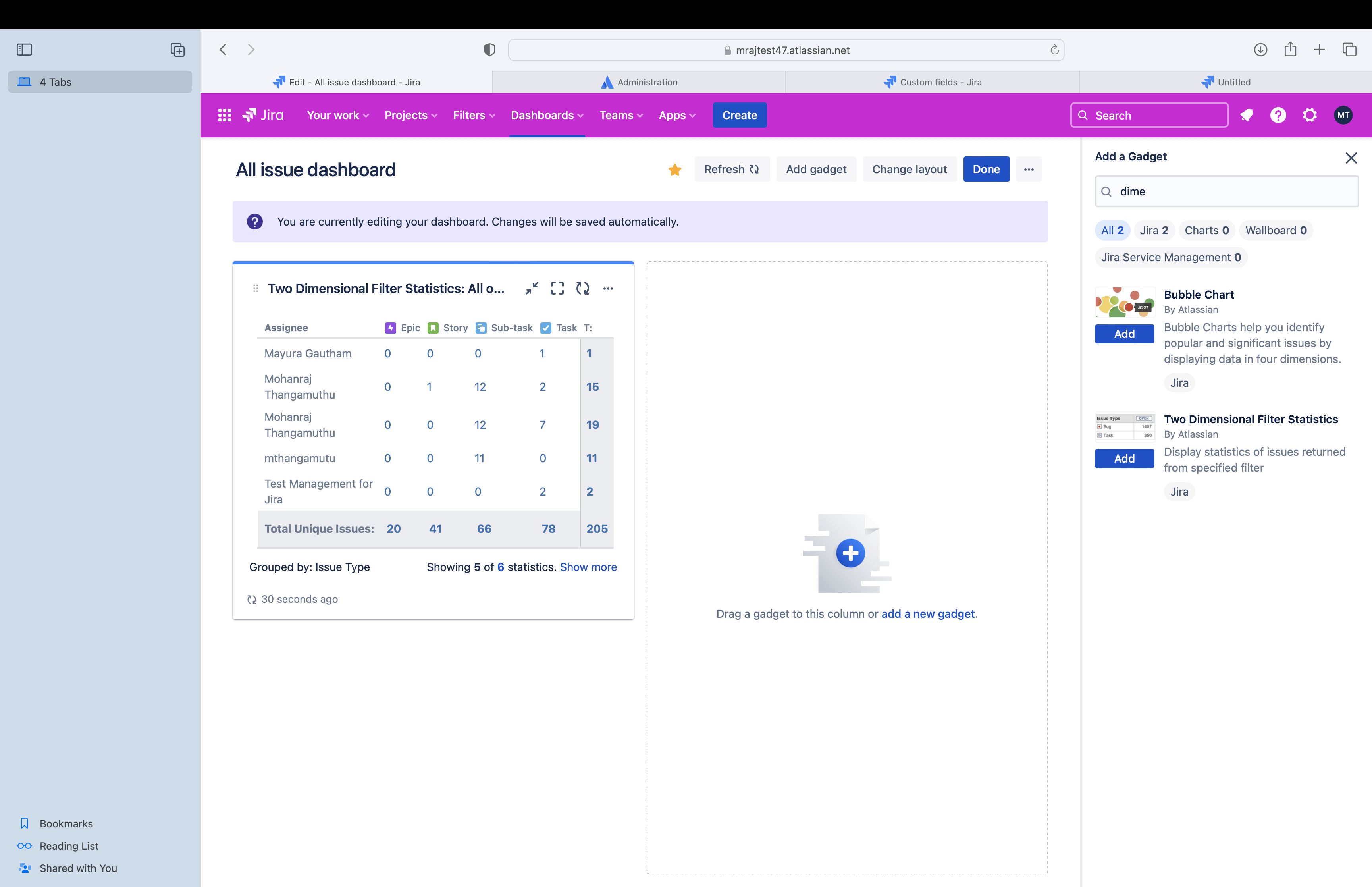Viewport: 1372px width, 887px height.
Task: Open Jira settings gear icon
Action: coord(1310,115)
